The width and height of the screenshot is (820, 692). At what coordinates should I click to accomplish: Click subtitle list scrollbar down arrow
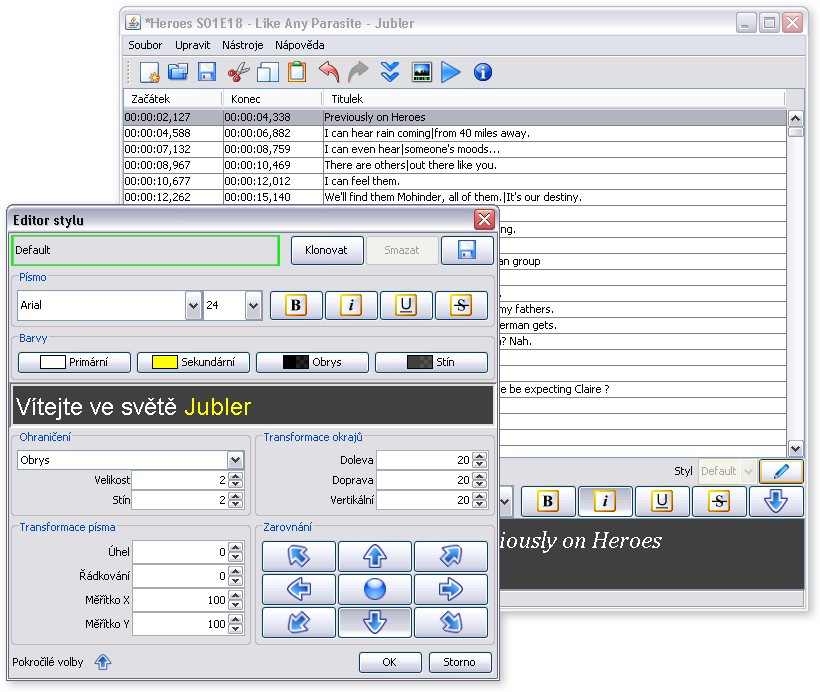coord(795,448)
